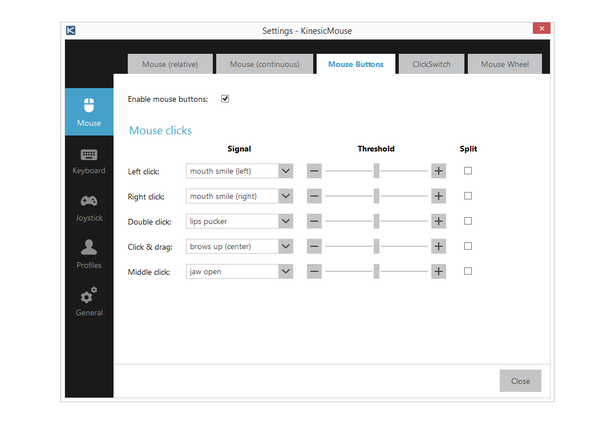This screenshot has width=615, height=424.
Task: Decrease Click & drag threshold with minus button
Action: click(314, 246)
